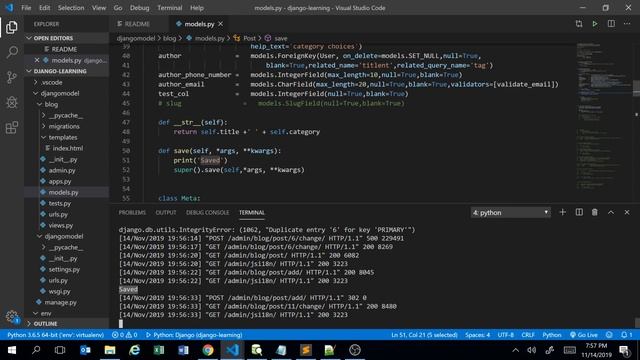
Task: Start Go Live server
Action: pyautogui.click(x=584, y=335)
